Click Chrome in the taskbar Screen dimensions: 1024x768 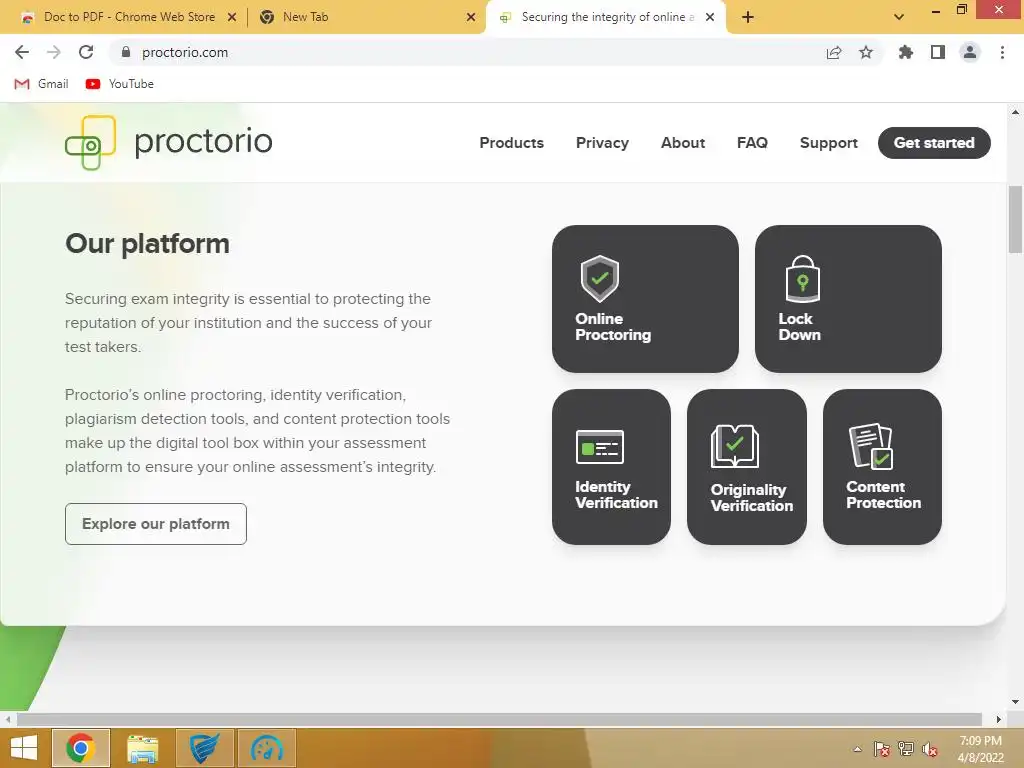pyautogui.click(x=80, y=748)
